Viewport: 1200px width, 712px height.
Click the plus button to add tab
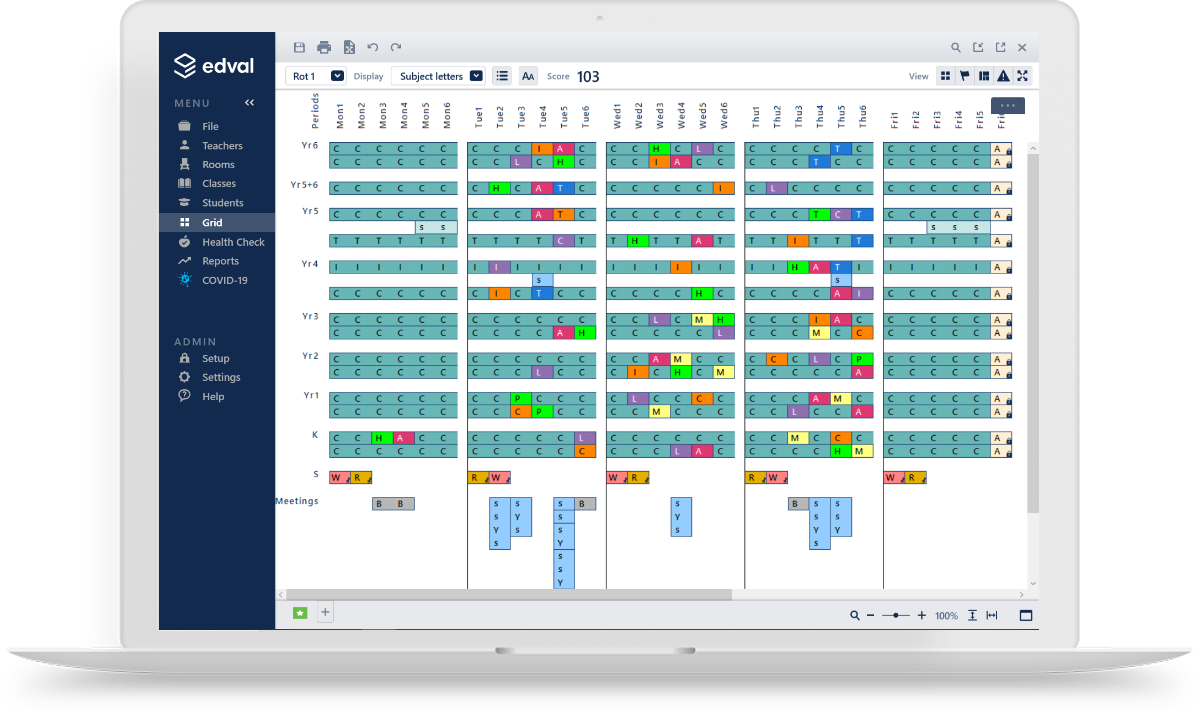[x=324, y=612]
